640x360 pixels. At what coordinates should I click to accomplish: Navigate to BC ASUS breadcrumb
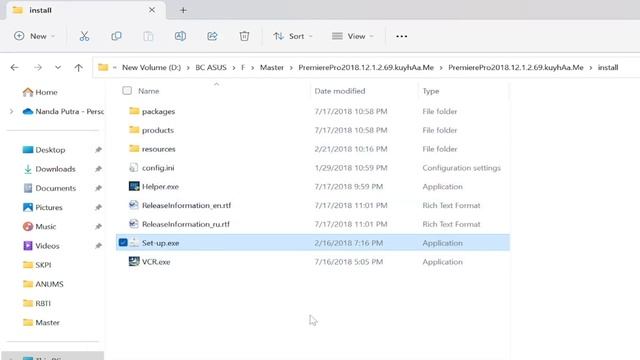(211, 68)
